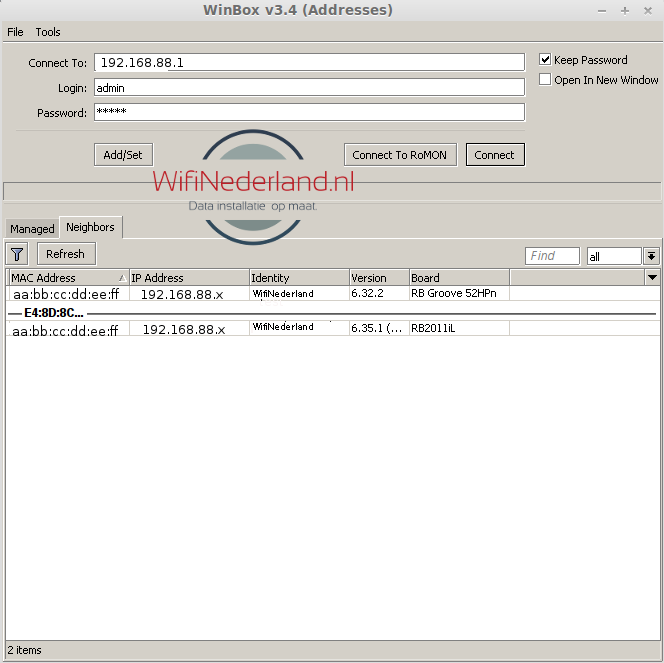Toggle the Keep Password checkbox
Image resolution: width=664 pixels, height=663 pixels.
click(x=545, y=60)
